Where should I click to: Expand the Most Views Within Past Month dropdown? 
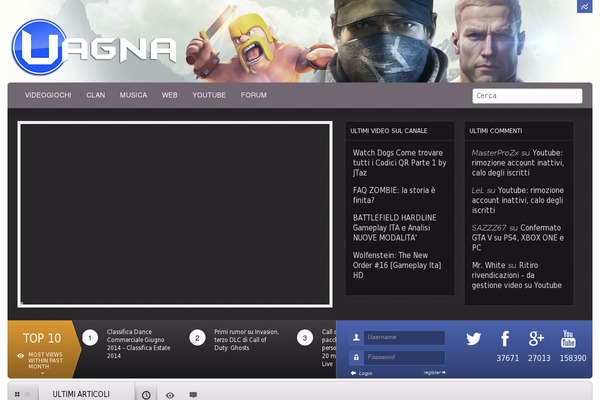pos(42,373)
